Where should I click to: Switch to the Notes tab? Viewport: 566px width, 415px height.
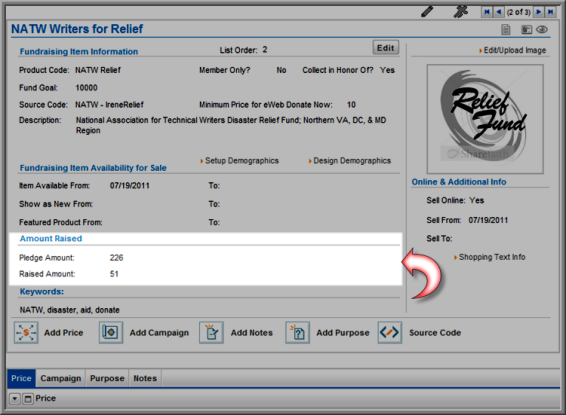pyautogui.click(x=145, y=378)
